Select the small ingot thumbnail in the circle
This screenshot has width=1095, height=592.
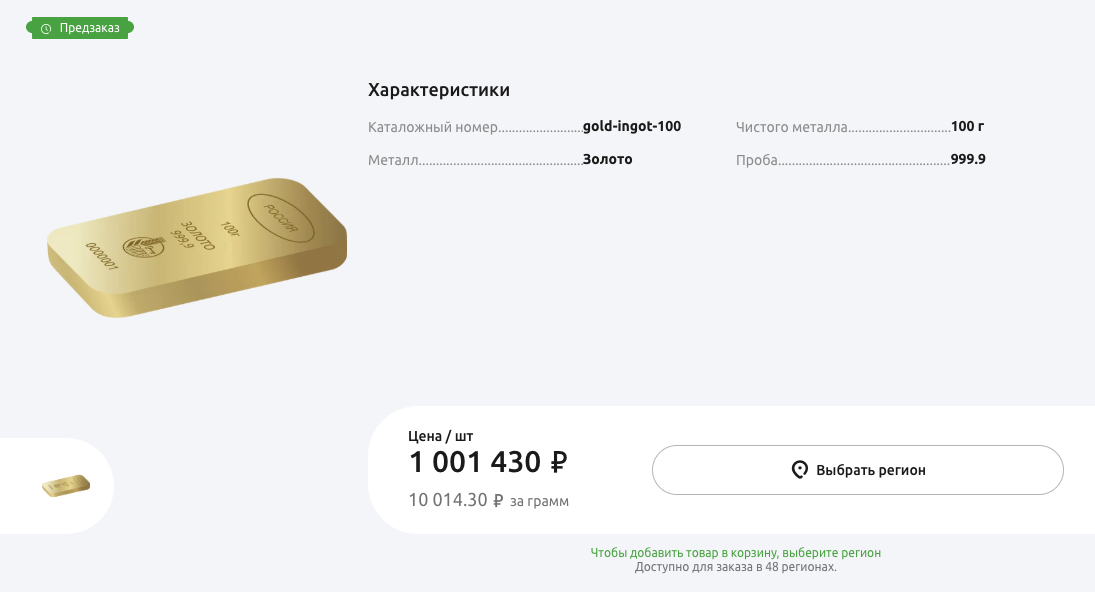[66, 484]
